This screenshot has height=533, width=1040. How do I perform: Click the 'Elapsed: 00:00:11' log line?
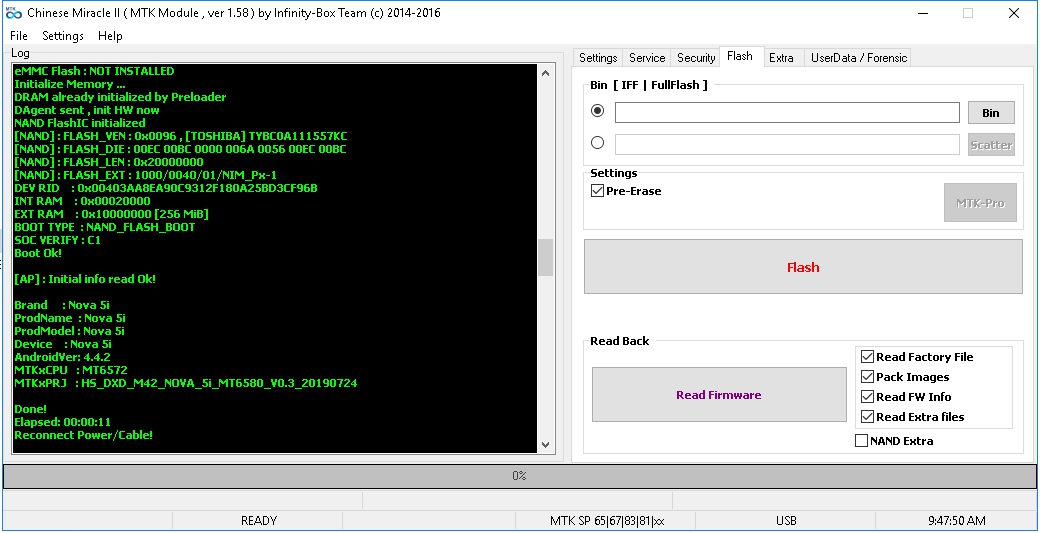pyautogui.click(x=62, y=422)
